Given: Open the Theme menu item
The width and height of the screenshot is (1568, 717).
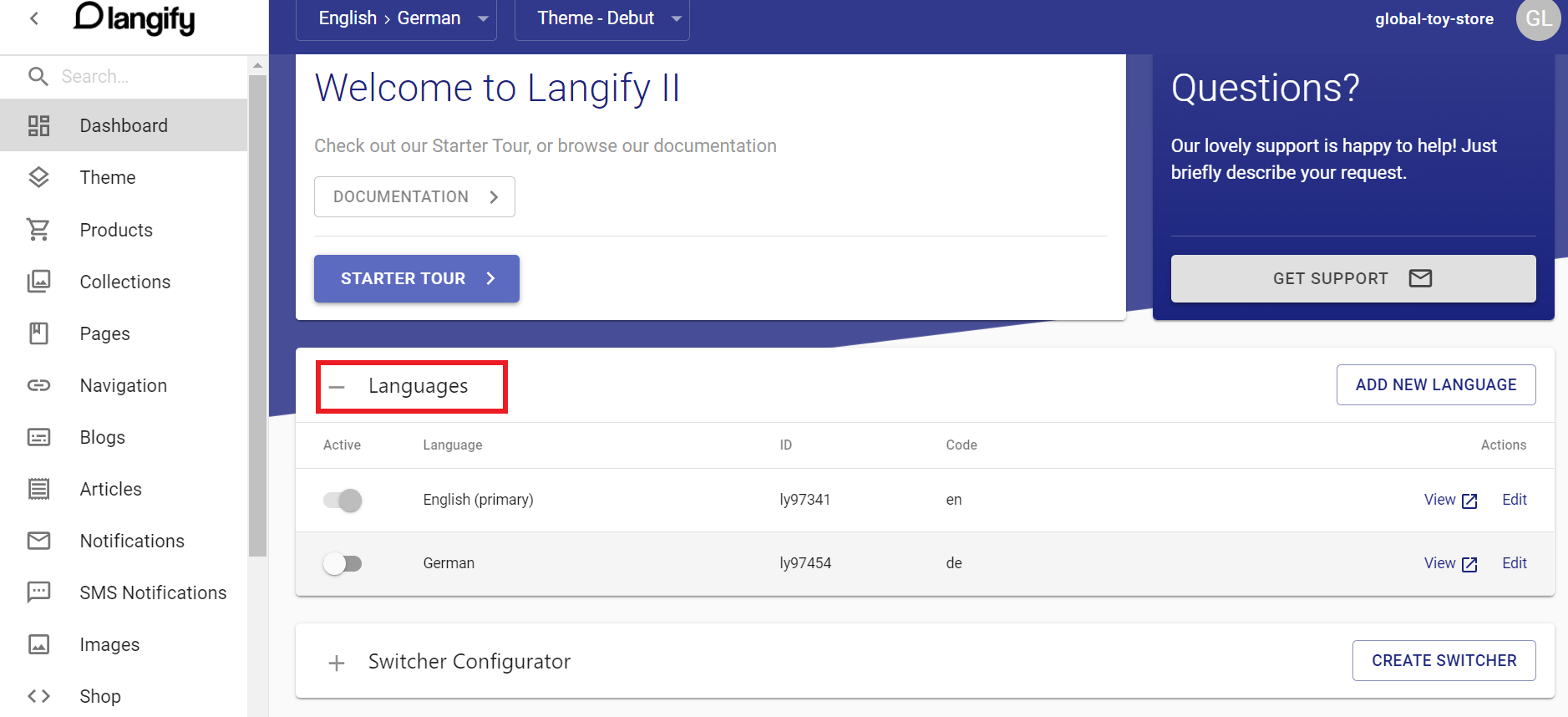Looking at the screenshot, I should click(x=124, y=177).
